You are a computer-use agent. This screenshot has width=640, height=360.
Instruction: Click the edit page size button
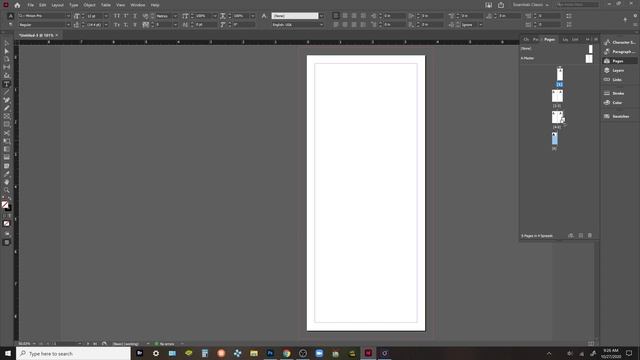click(x=571, y=236)
